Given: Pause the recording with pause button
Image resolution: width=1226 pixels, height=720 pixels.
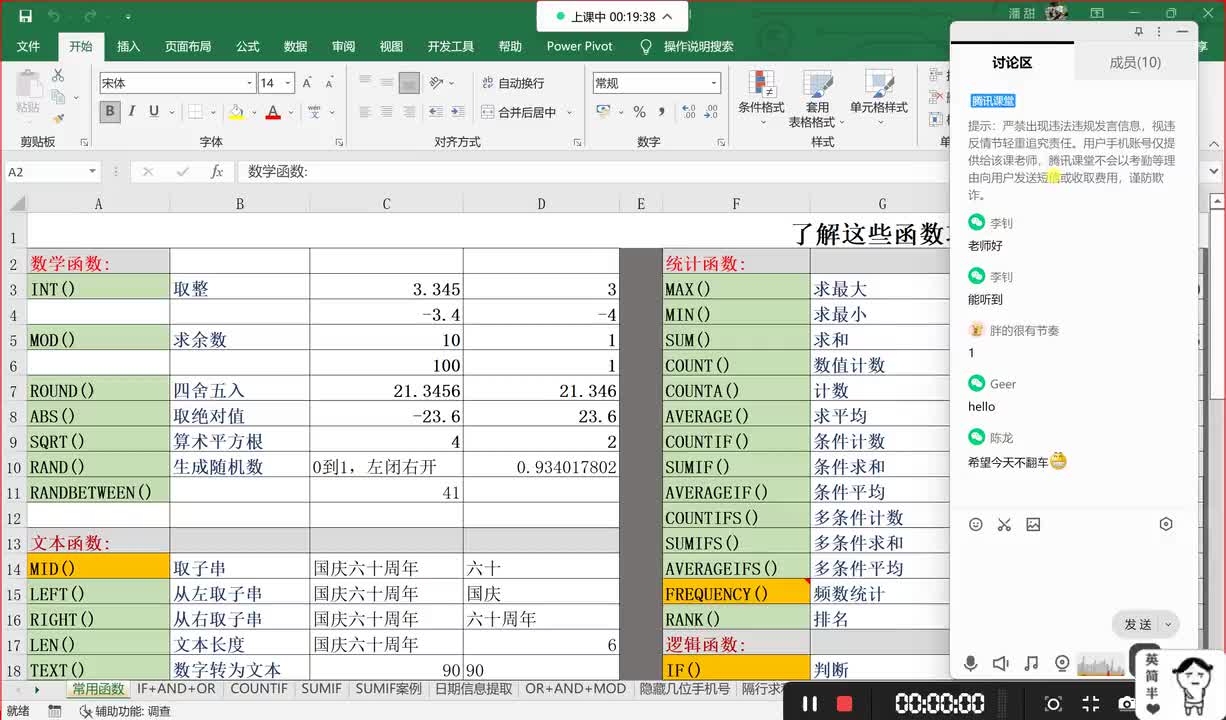Looking at the screenshot, I should point(811,703).
